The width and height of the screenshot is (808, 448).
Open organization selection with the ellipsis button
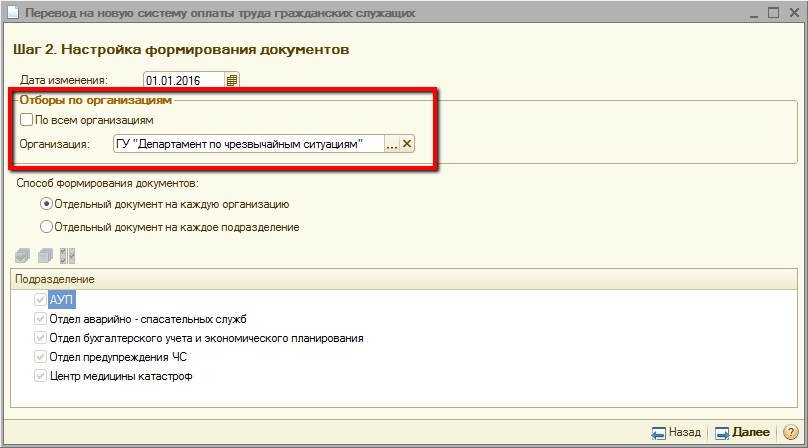[391, 144]
